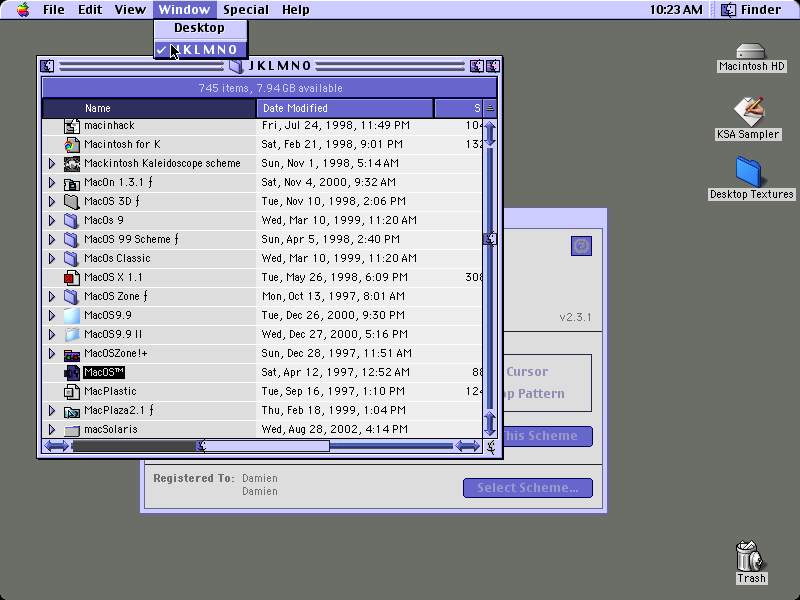800x600 pixels.
Task: Open the Finder application menu
Action: 753,10
